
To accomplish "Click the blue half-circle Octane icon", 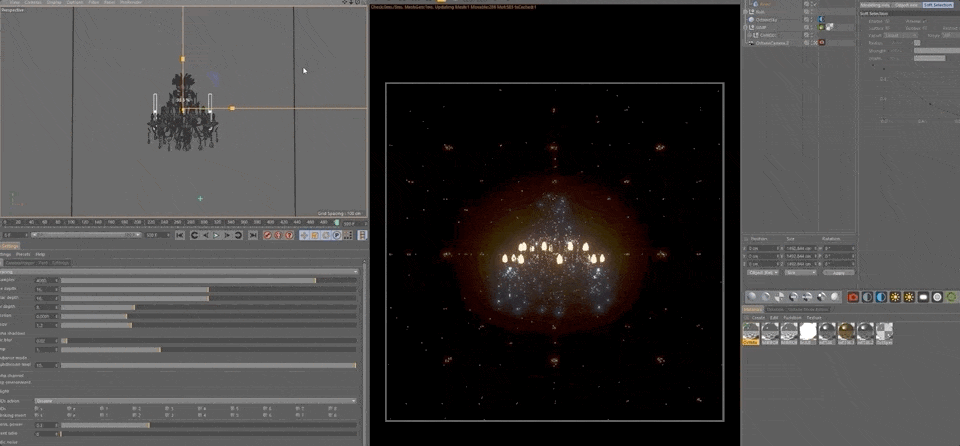I will (x=881, y=297).
